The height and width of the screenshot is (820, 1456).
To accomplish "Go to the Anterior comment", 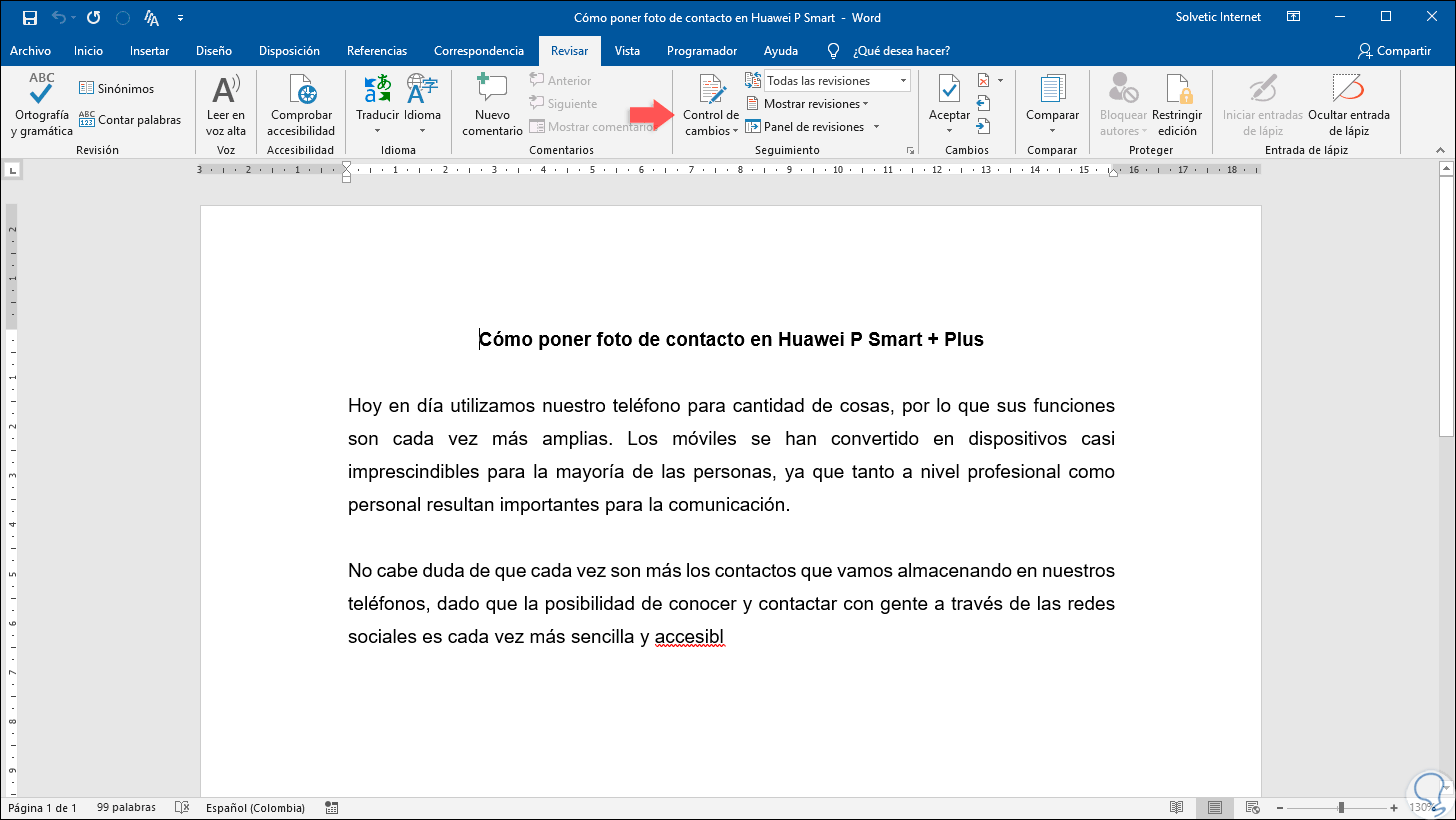I will [x=561, y=80].
